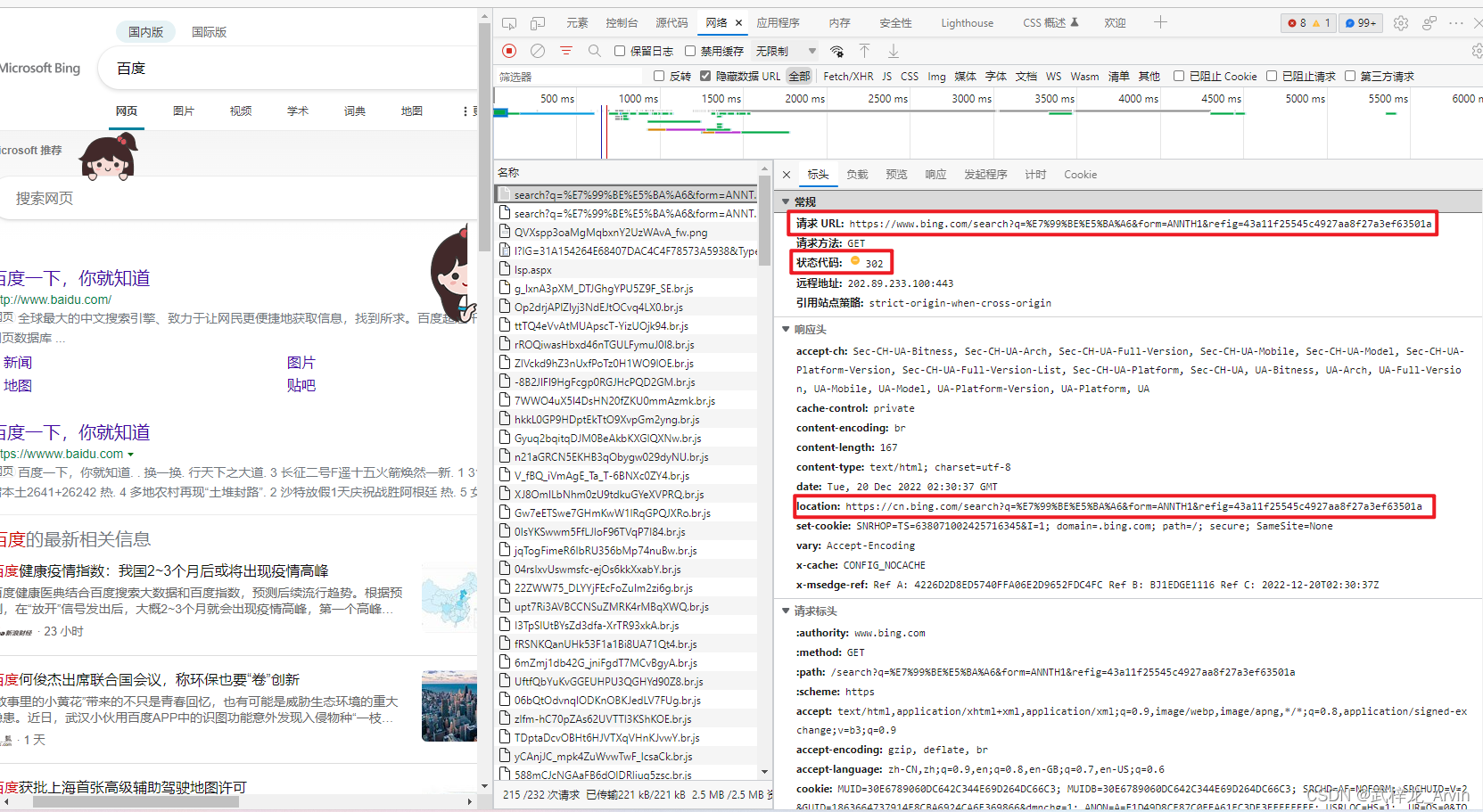The width and height of the screenshot is (1483, 812).
Task: Enable 已阻止 Cookie checkbox
Action: (x=1179, y=76)
